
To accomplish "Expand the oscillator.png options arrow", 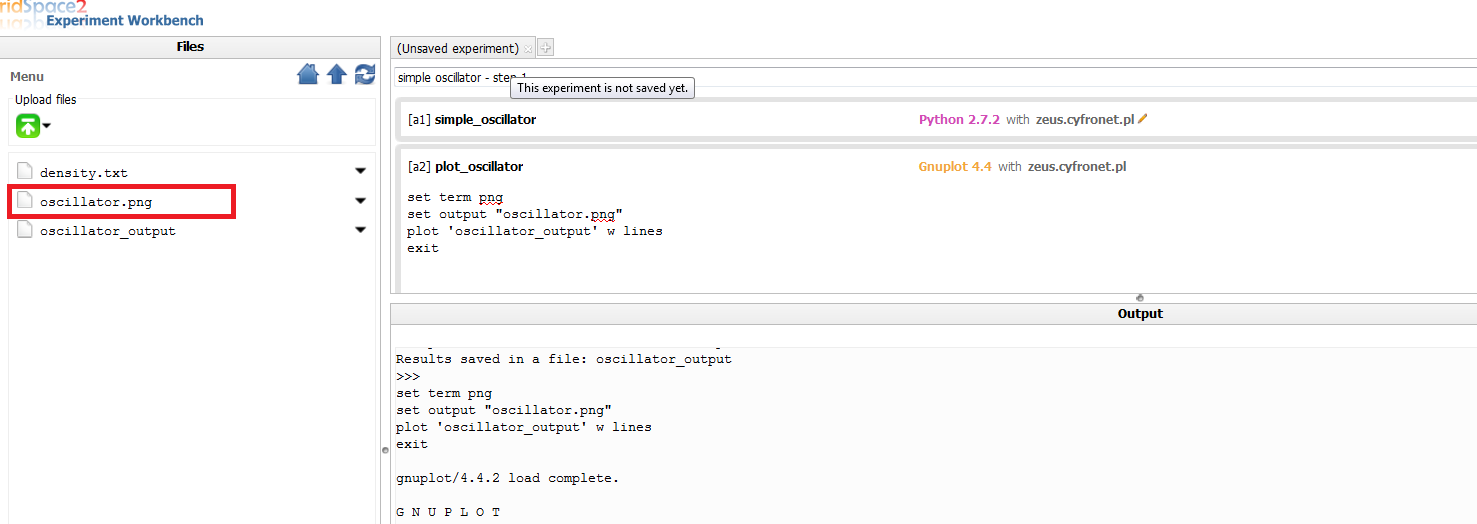I will point(361,201).
